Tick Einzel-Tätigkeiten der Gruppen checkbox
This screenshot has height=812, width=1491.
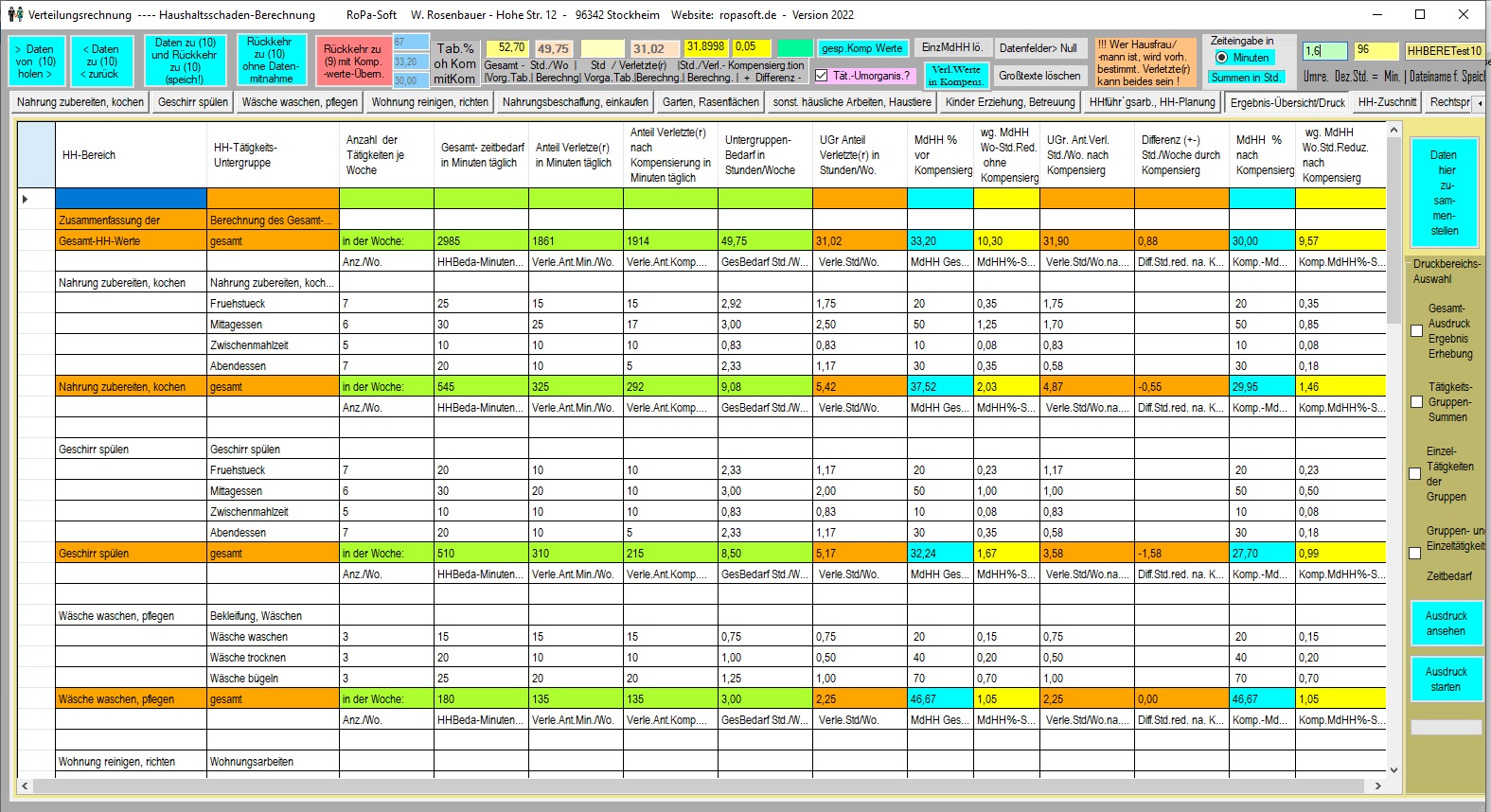[1416, 474]
